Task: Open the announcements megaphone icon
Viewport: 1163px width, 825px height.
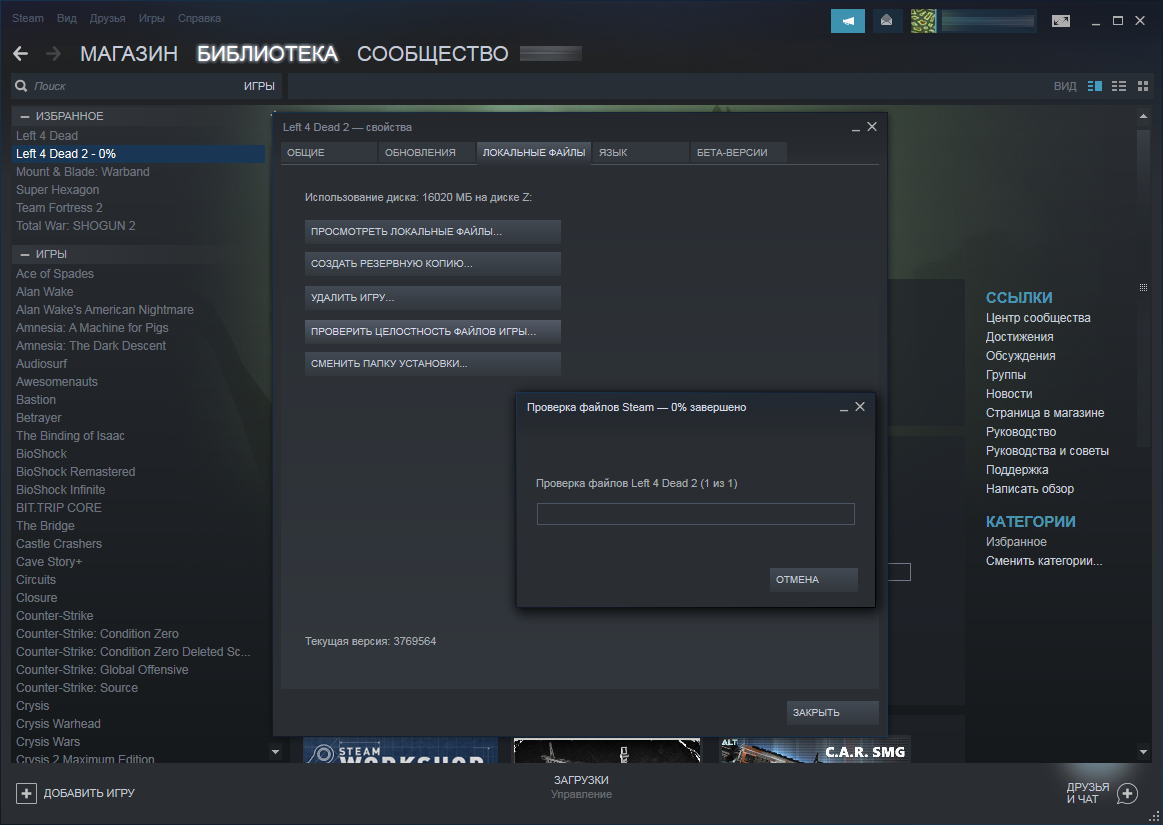Action: click(x=848, y=21)
